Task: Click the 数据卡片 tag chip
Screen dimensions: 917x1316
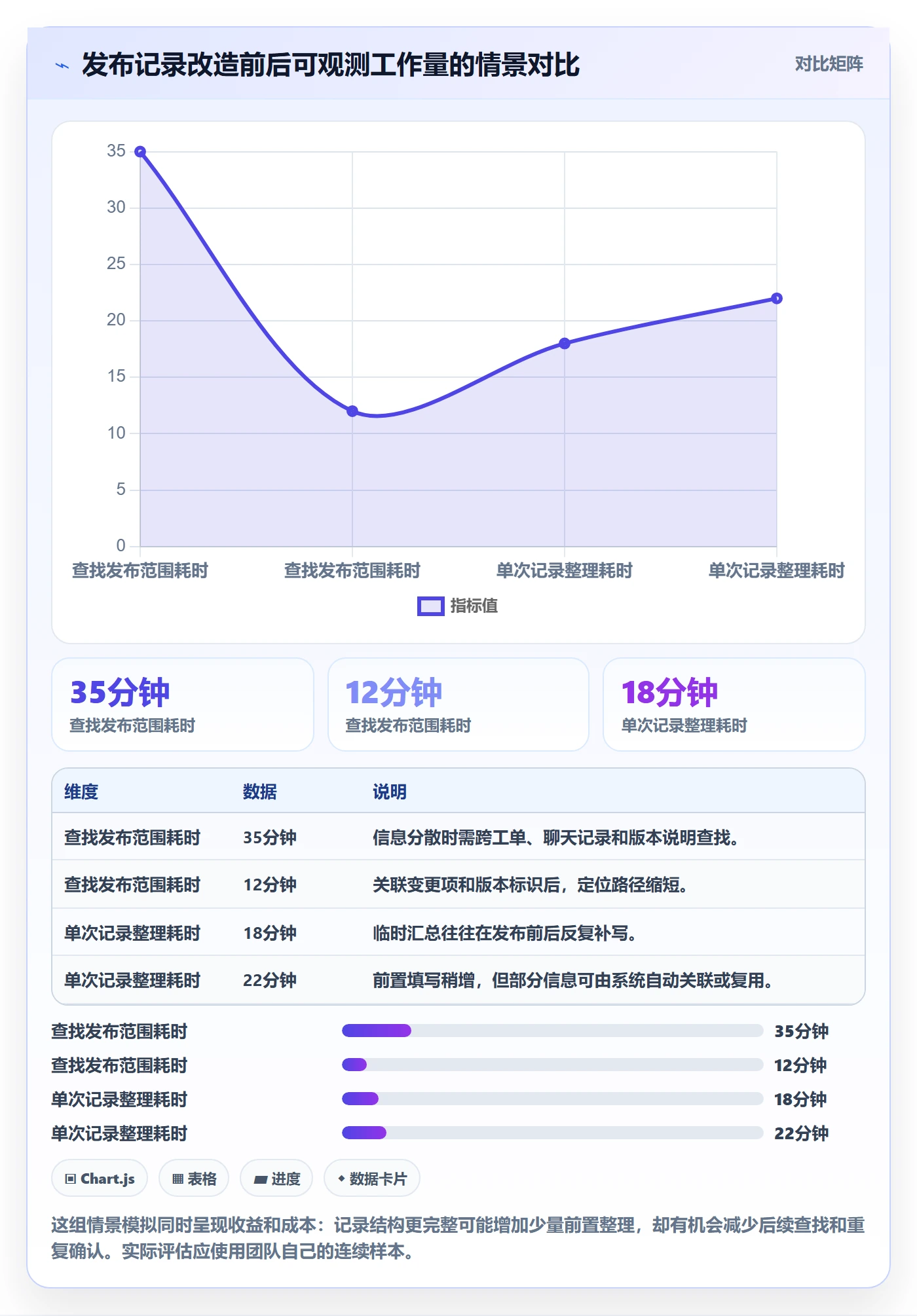Action: [372, 1179]
